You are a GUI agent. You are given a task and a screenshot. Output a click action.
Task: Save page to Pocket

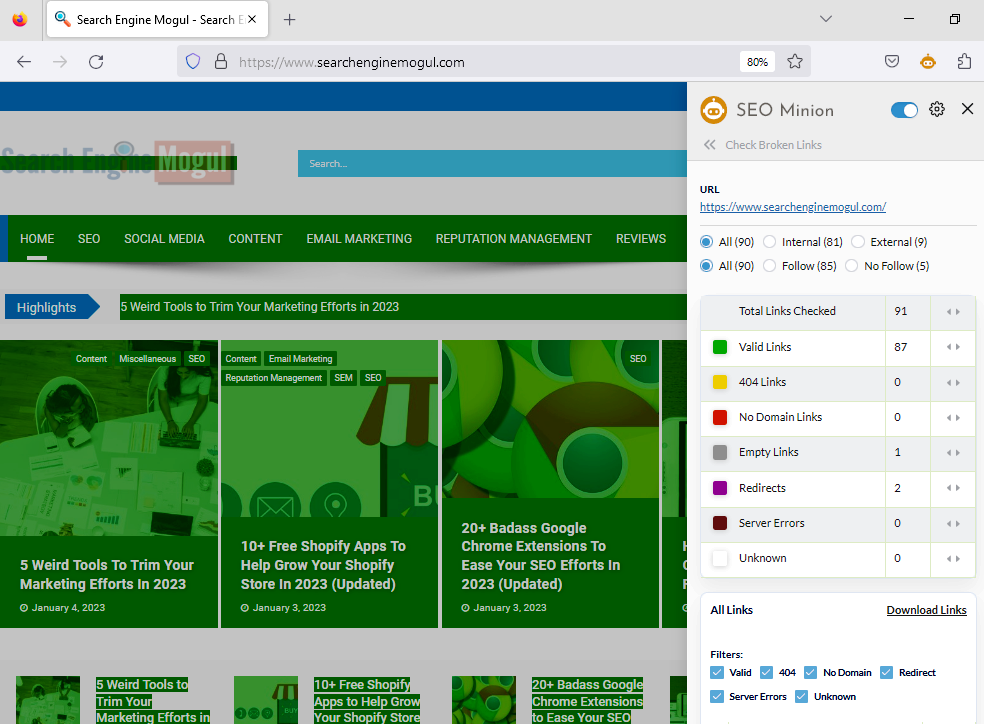click(x=891, y=61)
